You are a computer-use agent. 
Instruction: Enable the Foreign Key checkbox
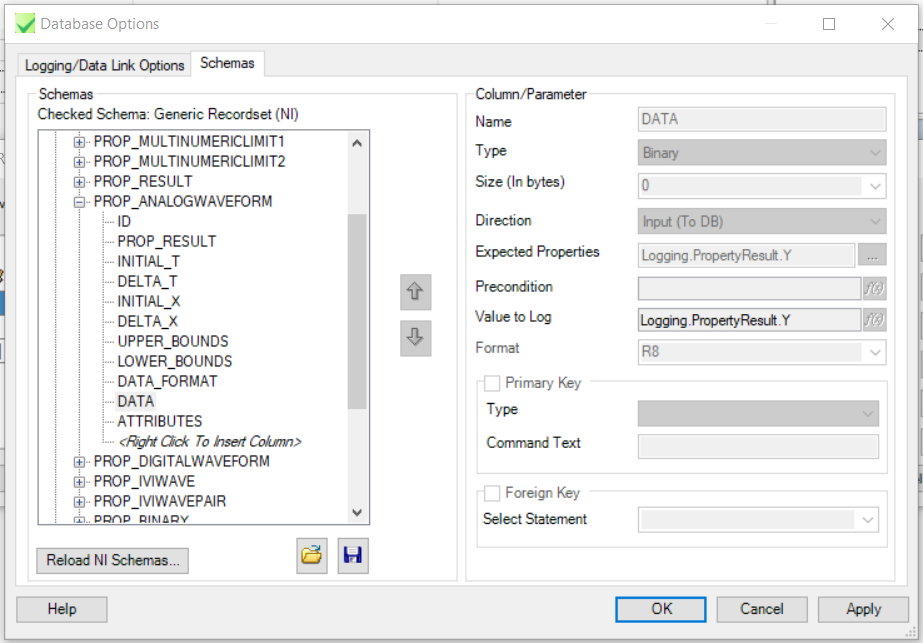tap(492, 493)
